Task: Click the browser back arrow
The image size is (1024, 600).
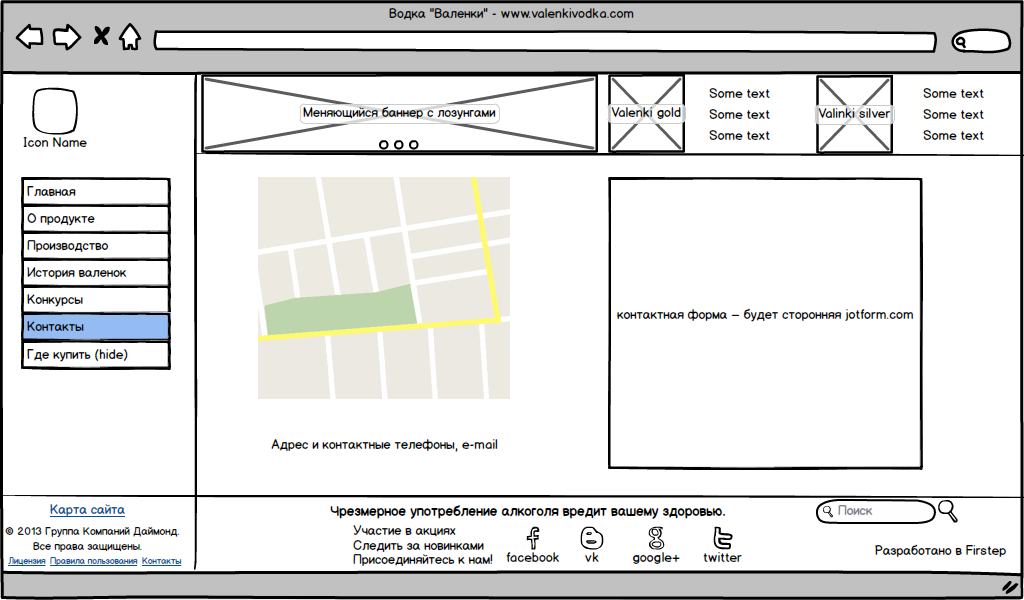Action: [x=29, y=37]
